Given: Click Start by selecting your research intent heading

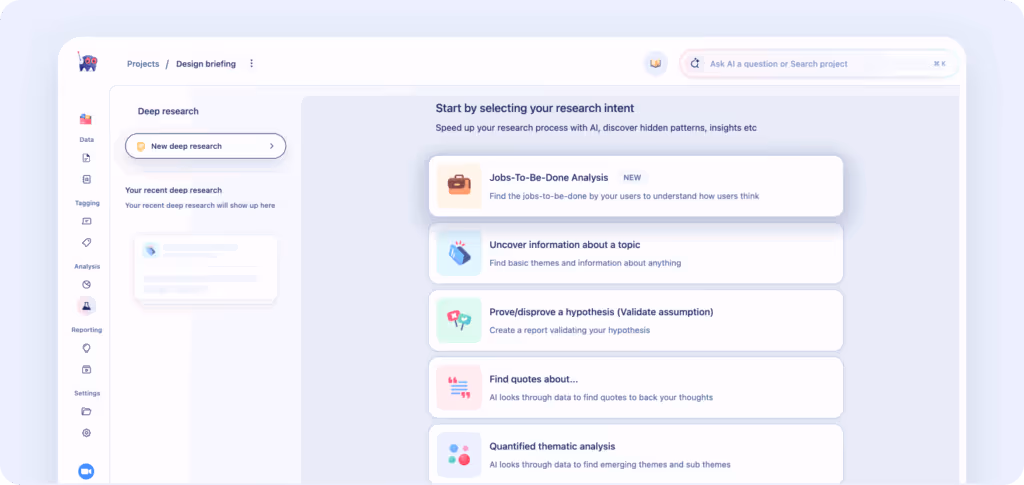Looking at the screenshot, I should coord(535,108).
